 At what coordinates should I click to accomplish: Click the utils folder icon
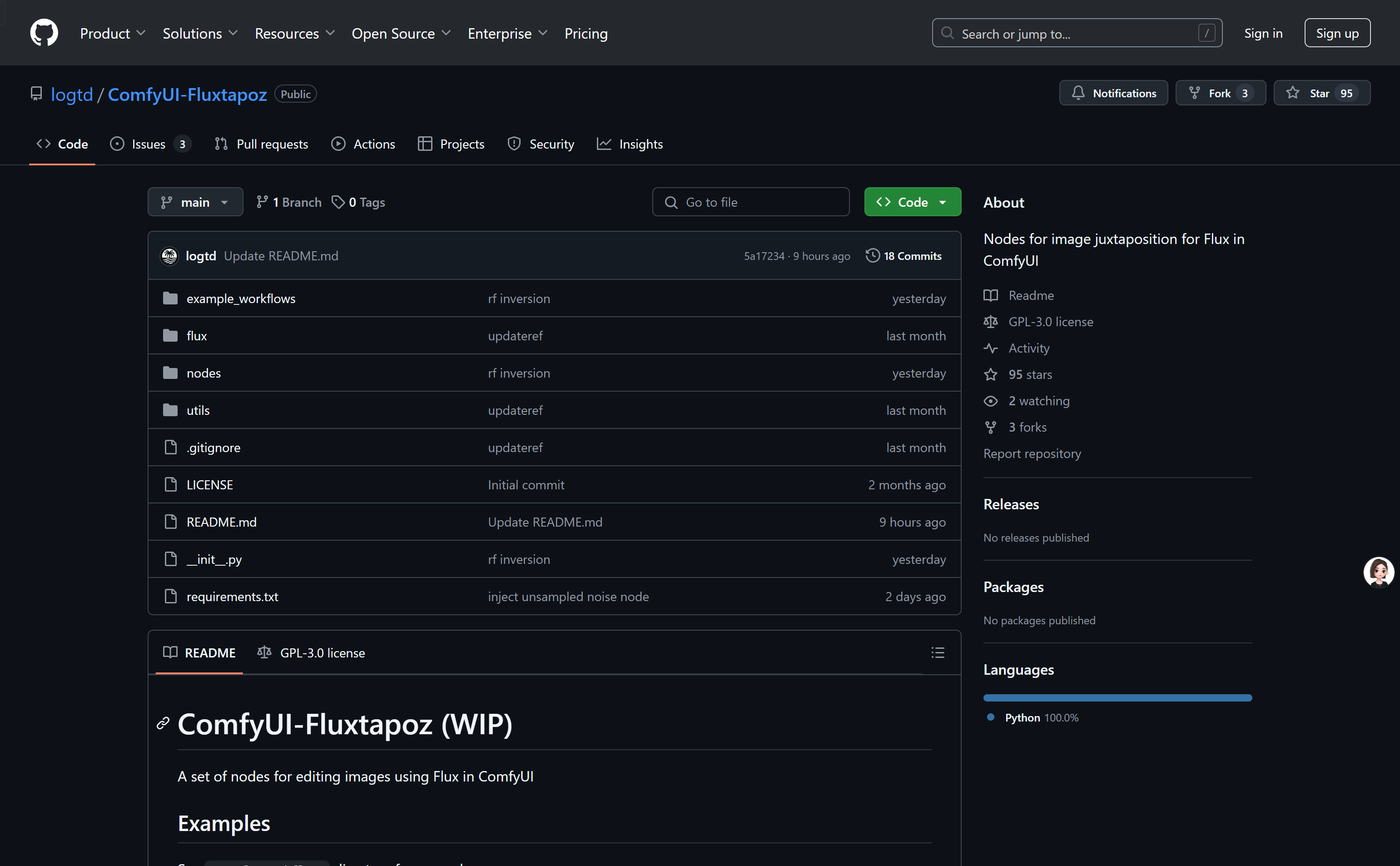coord(170,410)
